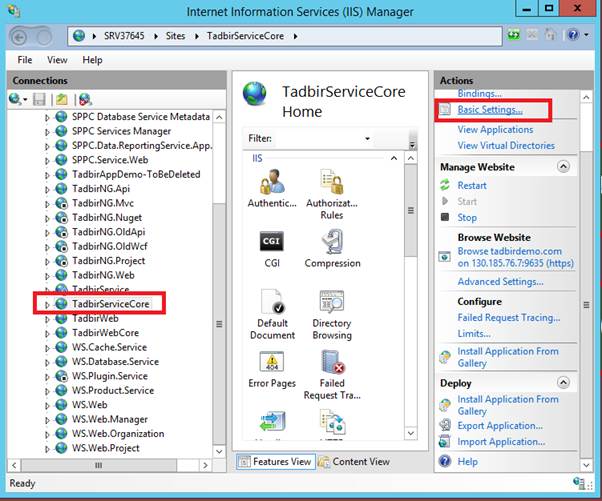Select the TadbirAppDemo-ToBeDeleted site
The width and height of the screenshot is (602, 501).
(136, 175)
